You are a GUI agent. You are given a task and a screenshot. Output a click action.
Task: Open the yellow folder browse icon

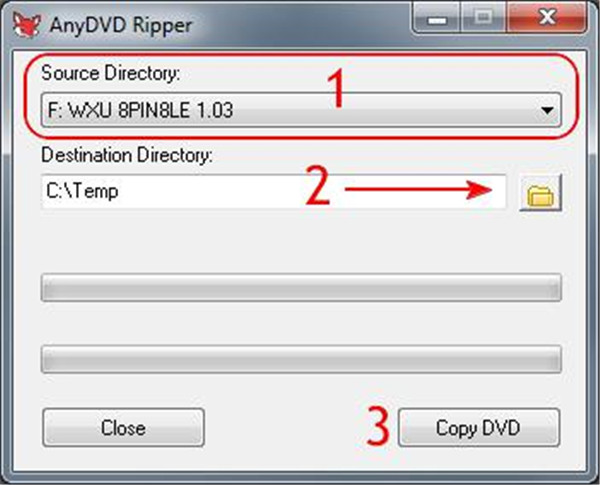[x=540, y=192]
